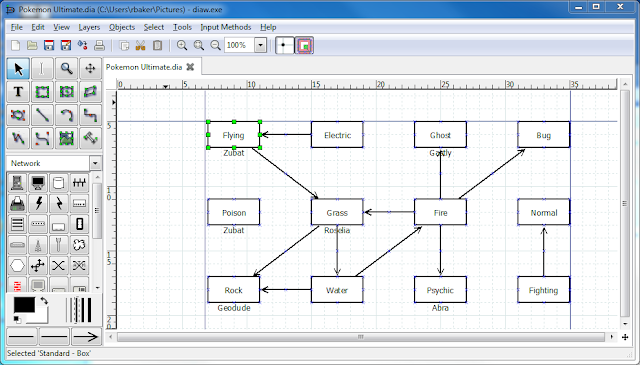
Task: Select the Modify arrow pointer tool
Action: tap(18, 69)
